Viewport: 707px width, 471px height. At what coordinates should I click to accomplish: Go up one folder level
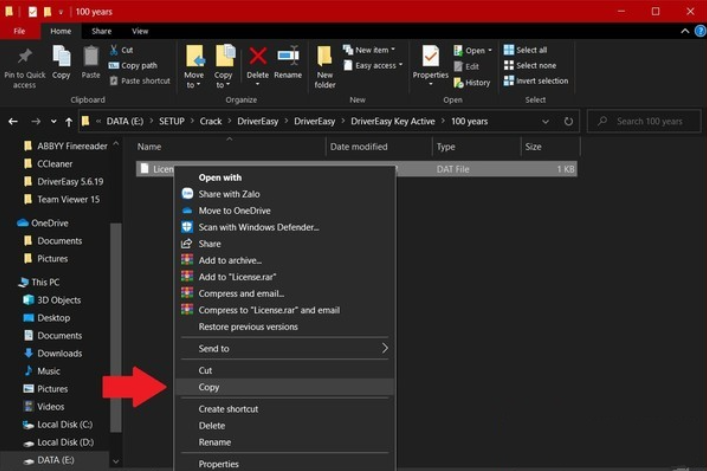[69, 121]
